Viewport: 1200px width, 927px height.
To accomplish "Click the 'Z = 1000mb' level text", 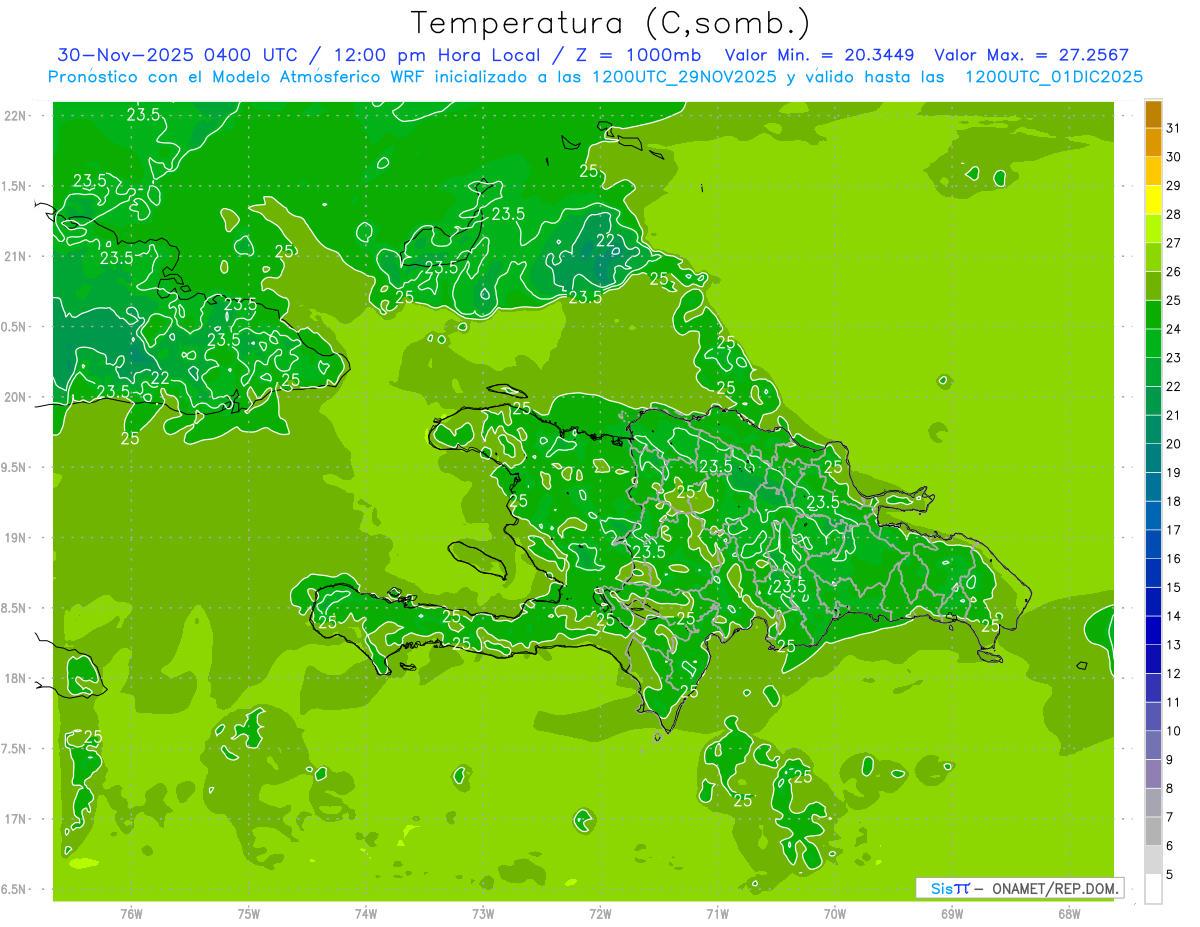I will pyautogui.click(x=635, y=55).
